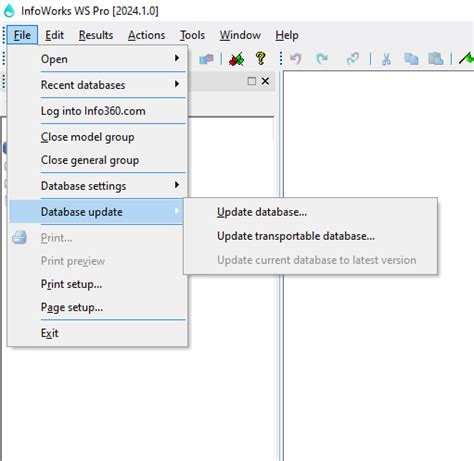Select Page setup...
Viewport: 474px width, 461px height.
coord(97,307)
